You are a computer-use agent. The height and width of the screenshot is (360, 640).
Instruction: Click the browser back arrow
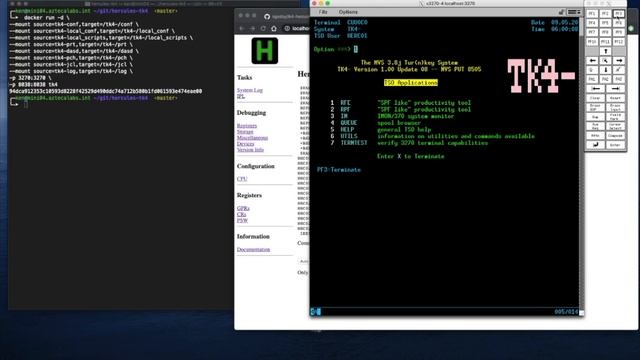tap(242, 28)
